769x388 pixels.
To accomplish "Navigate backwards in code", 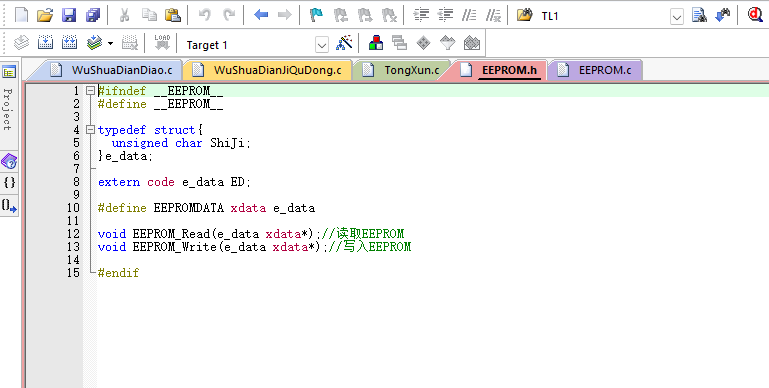I will 261,15.
